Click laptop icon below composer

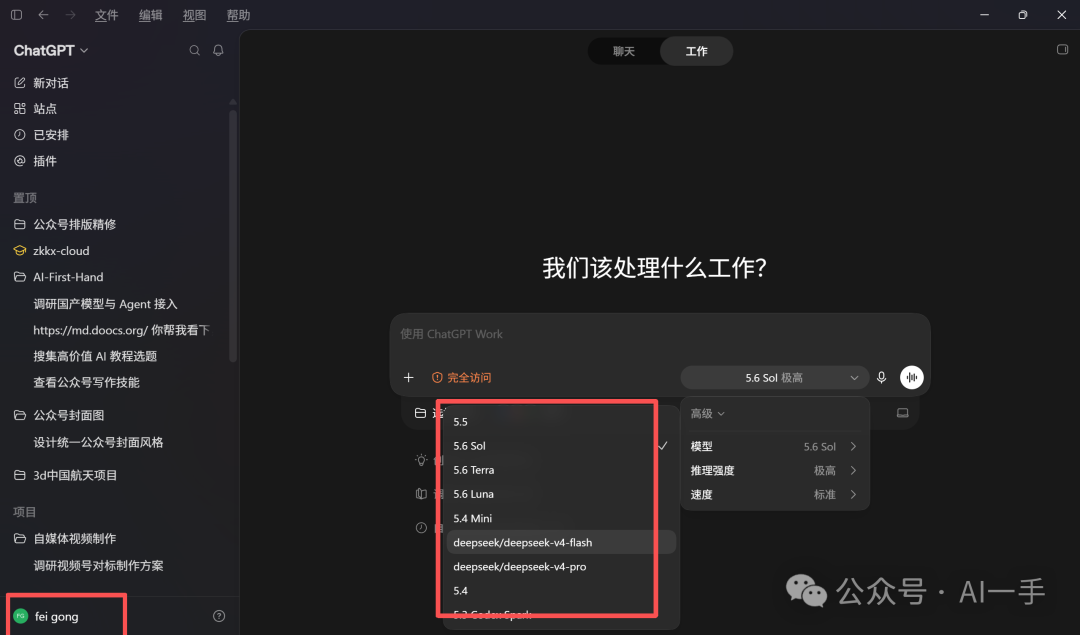[902, 413]
